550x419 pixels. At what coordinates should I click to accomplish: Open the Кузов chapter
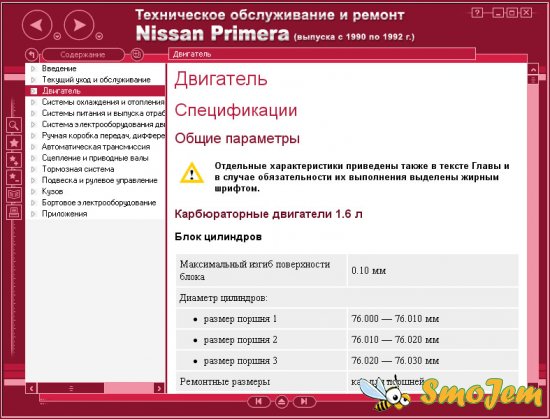[x=52, y=191]
